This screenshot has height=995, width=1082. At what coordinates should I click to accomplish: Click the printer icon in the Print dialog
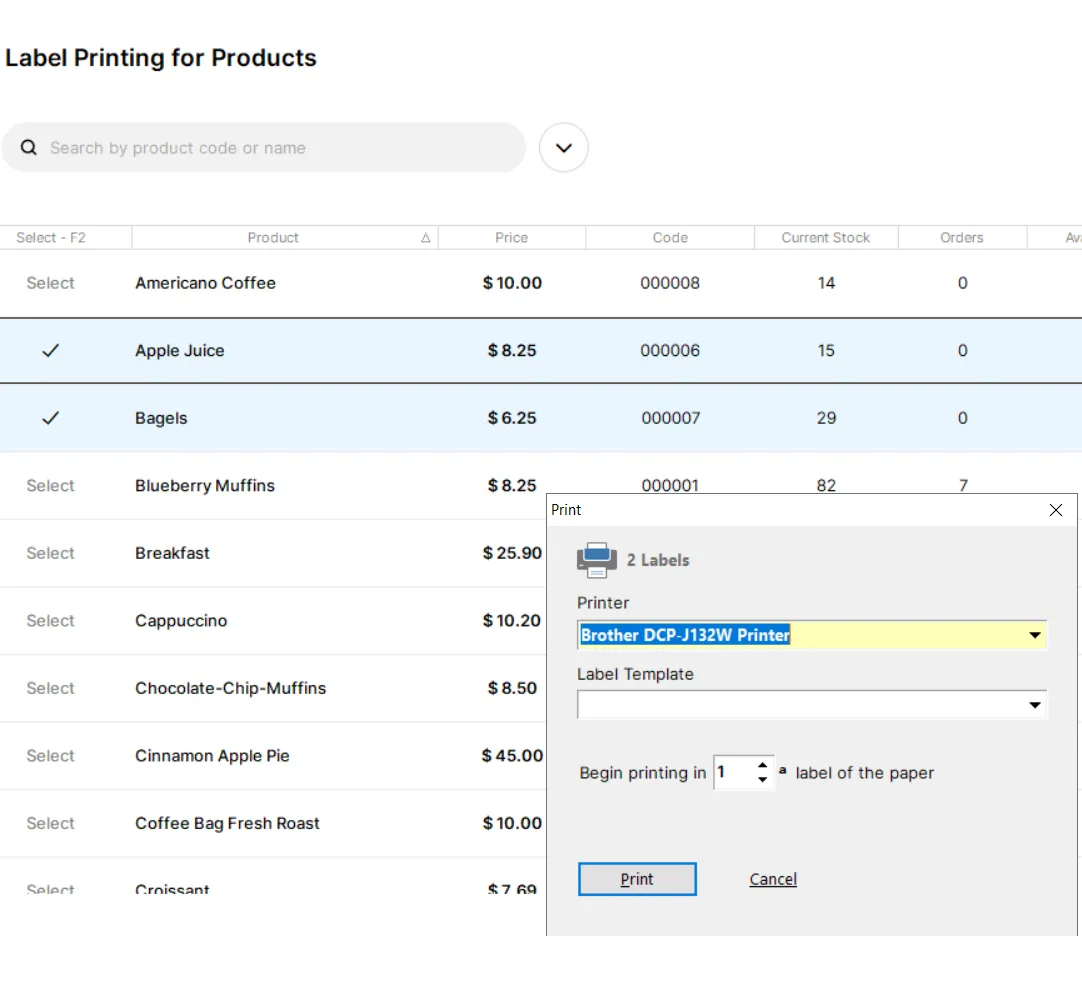[x=595, y=560]
